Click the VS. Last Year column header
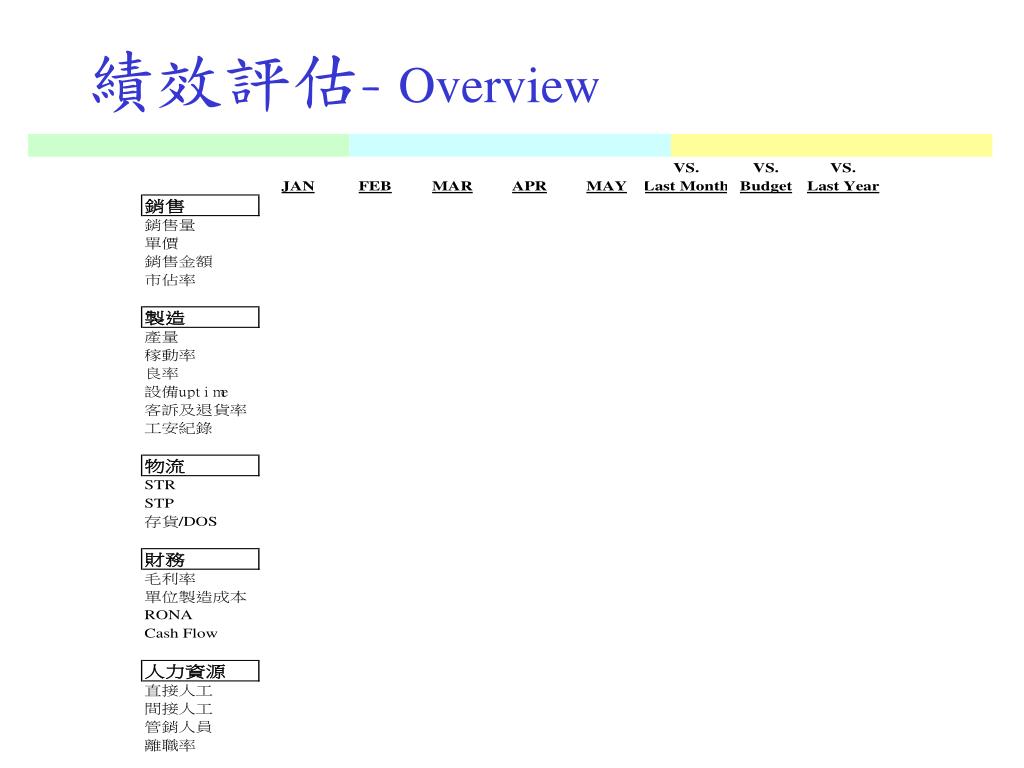 (x=843, y=177)
